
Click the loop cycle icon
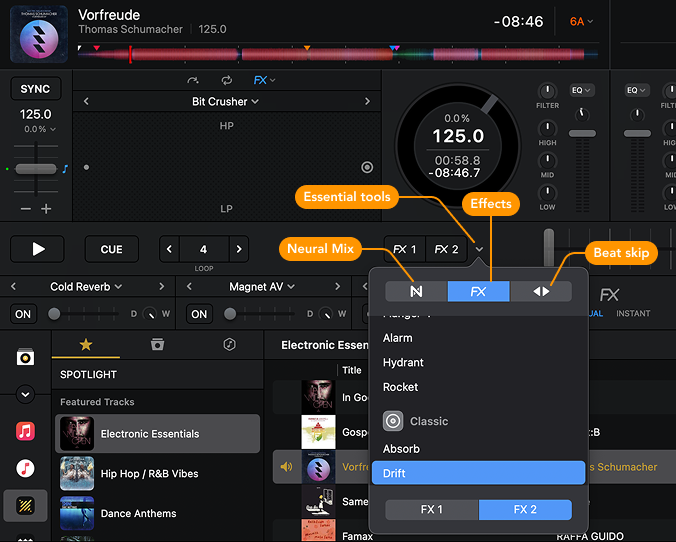coord(227,80)
